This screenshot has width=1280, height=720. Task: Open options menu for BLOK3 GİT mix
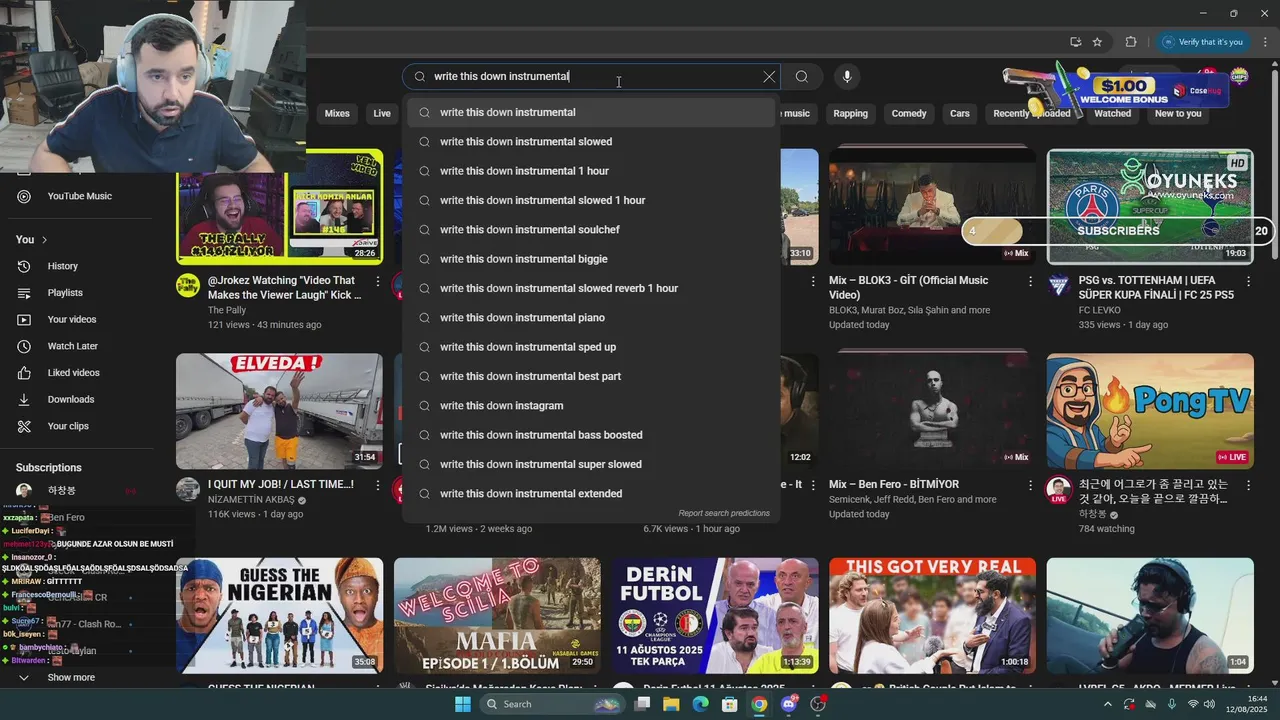[1030, 282]
